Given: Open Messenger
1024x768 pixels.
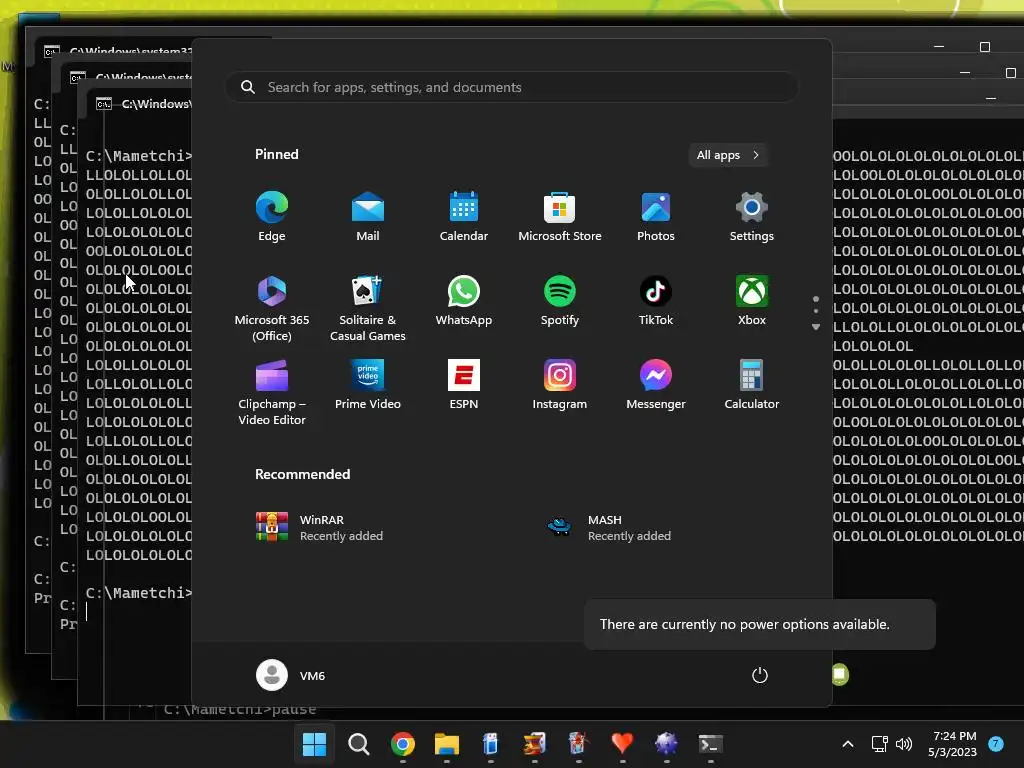Looking at the screenshot, I should tap(656, 385).
